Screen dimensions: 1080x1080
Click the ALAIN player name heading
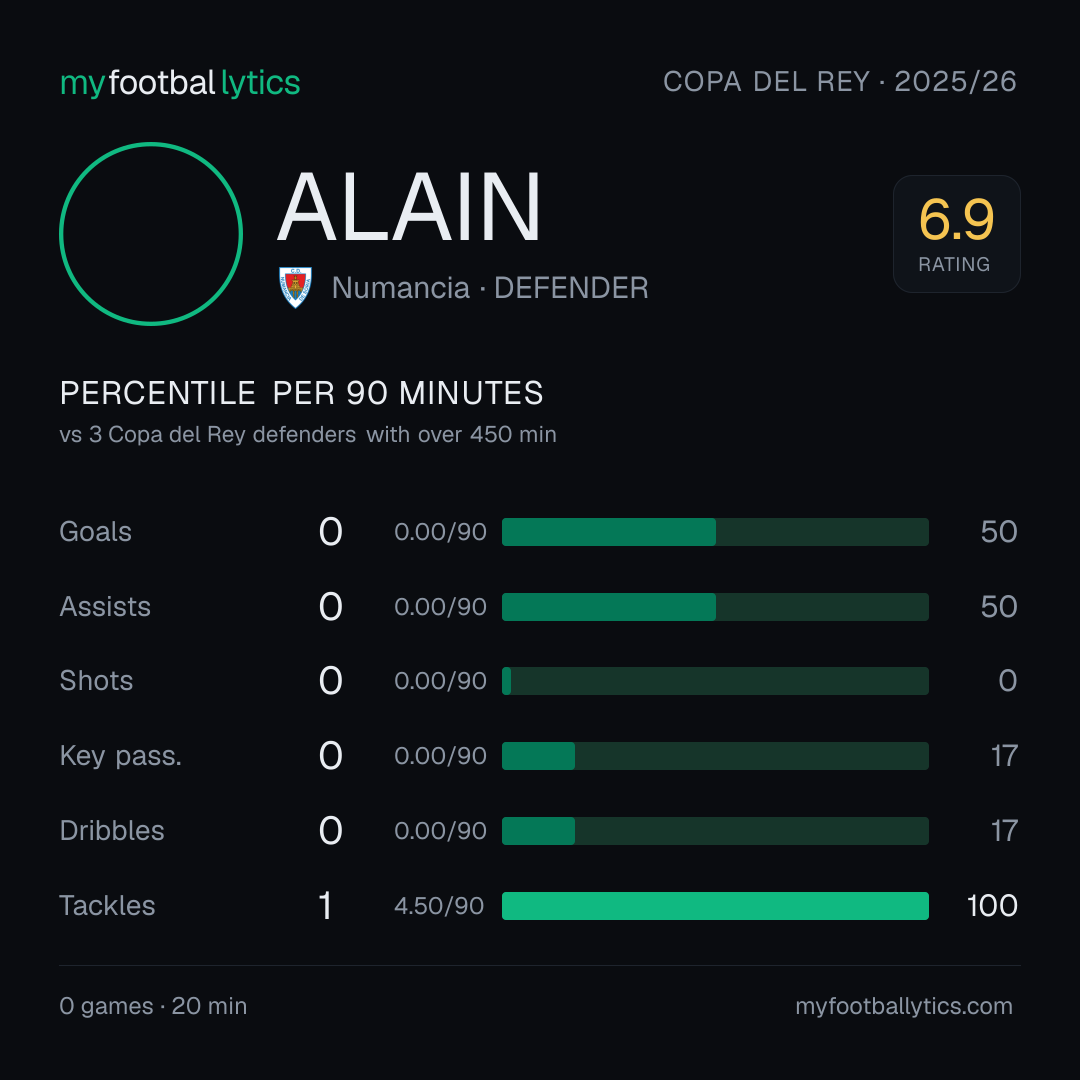coord(409,207)
